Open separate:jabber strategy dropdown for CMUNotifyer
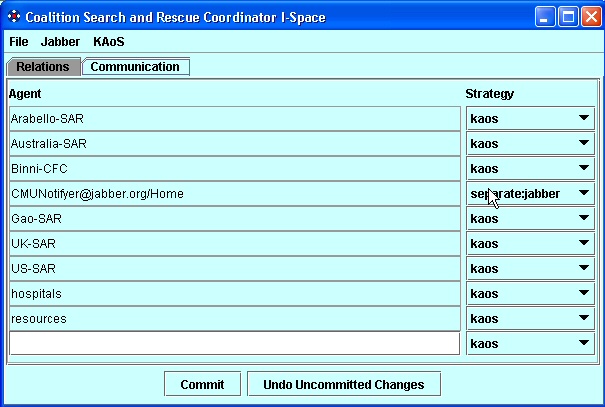Viewport: 605px width, 407px height. [x=530, y=193]
